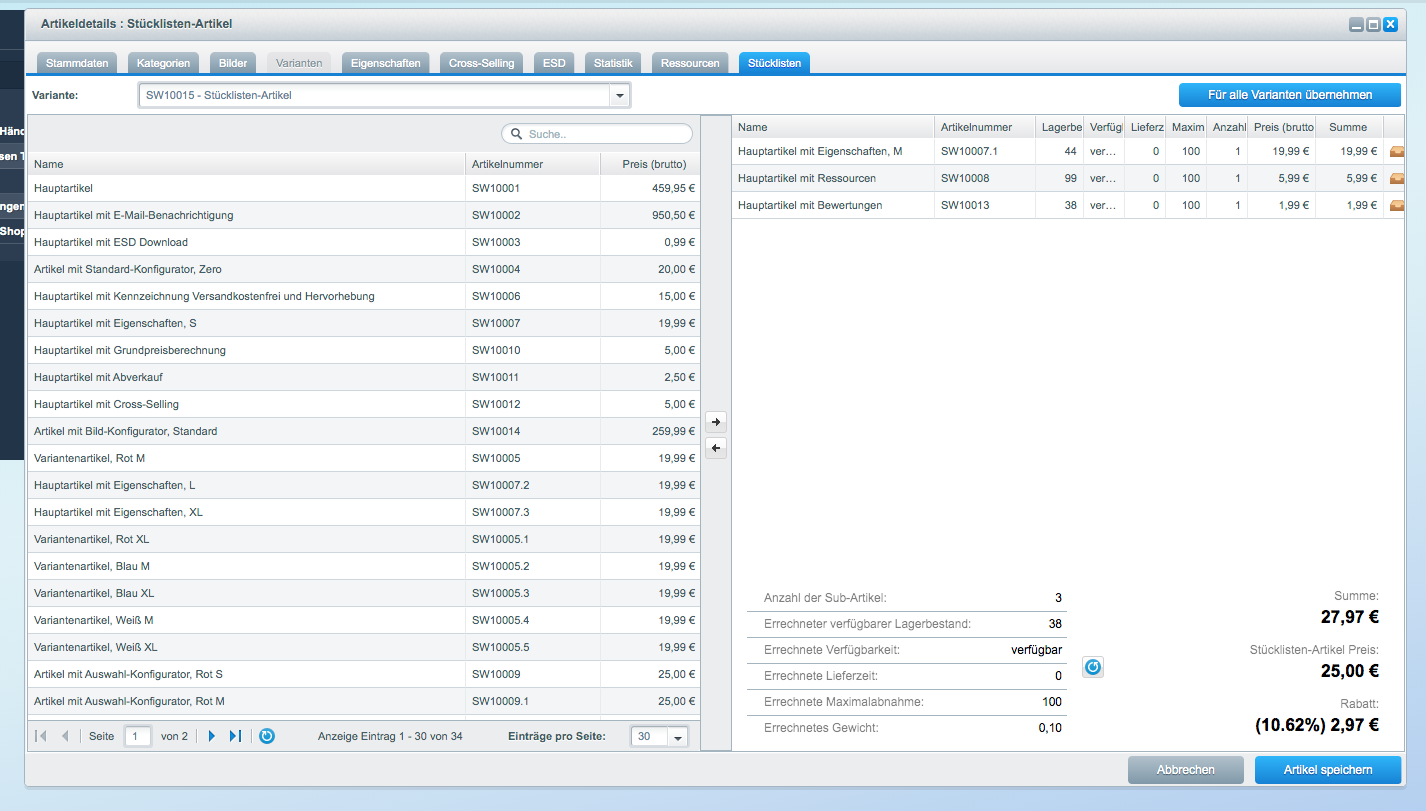
Task: Select Hauptartikel mit ESD Download row
Action: (x=364, y=242)
